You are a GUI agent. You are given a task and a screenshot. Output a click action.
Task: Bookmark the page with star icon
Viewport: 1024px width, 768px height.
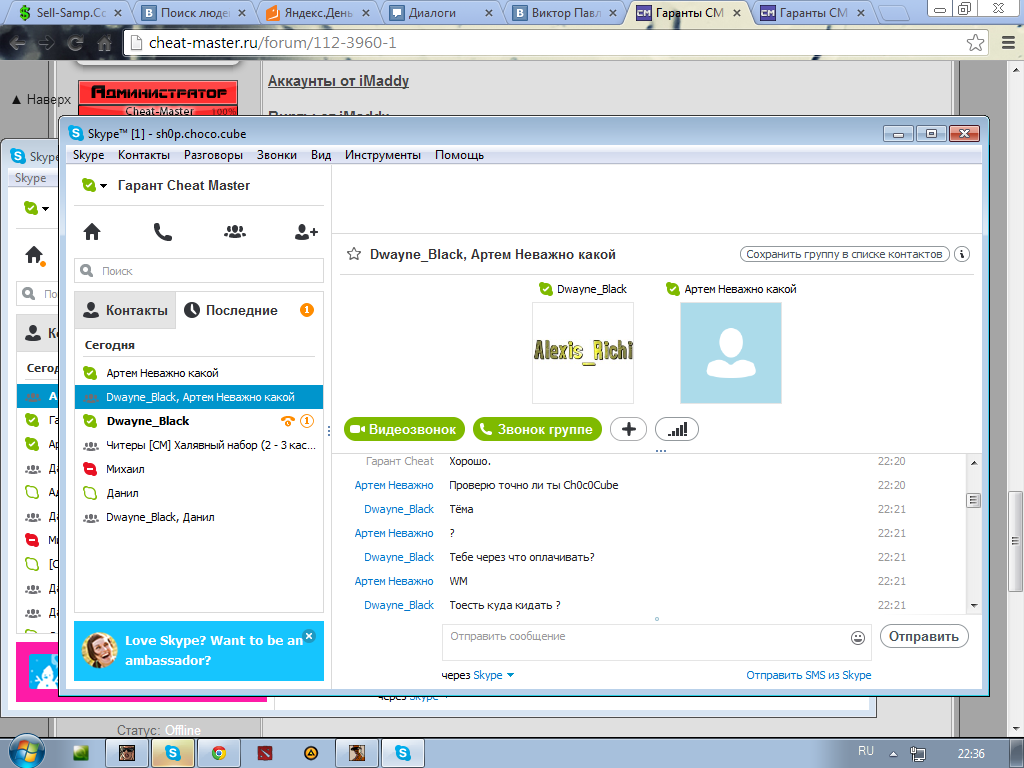pyautogui.click(x=975, y=43)
